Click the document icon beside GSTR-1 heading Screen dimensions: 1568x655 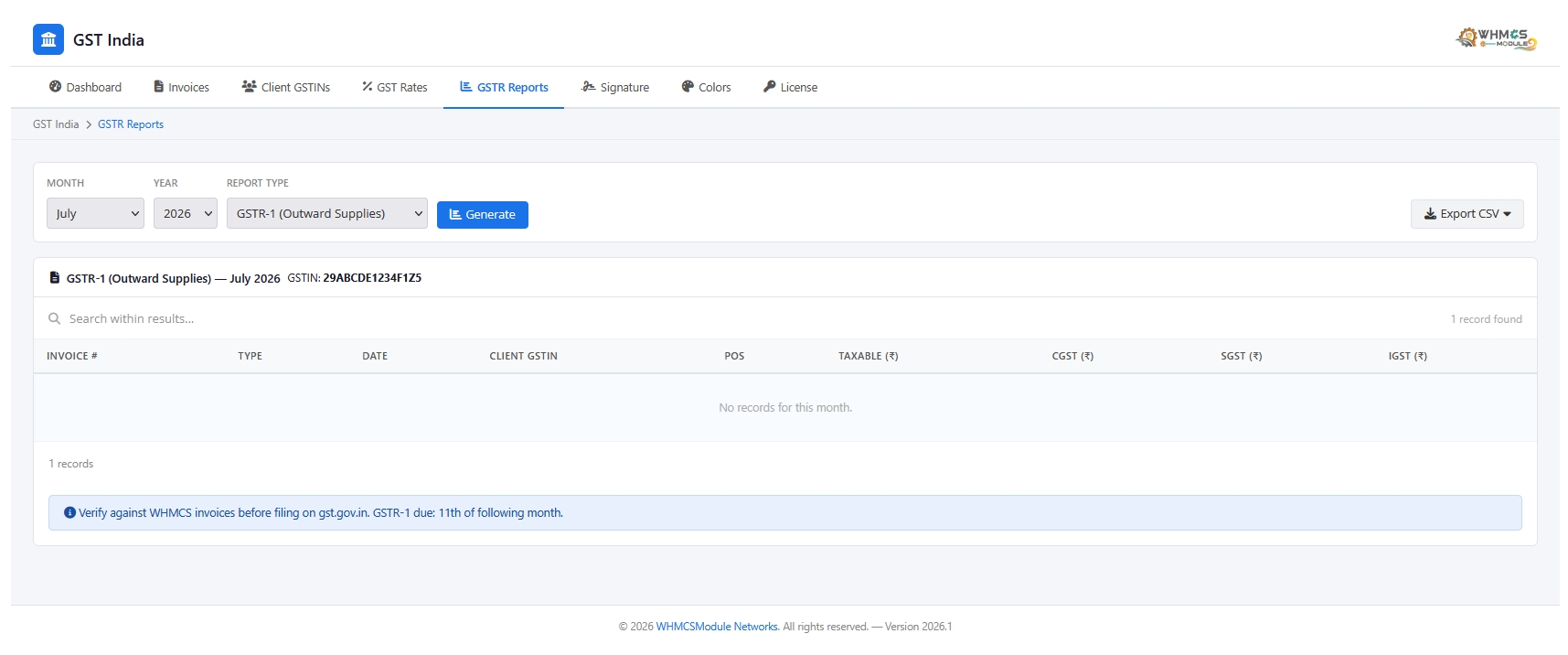[55, 277]
